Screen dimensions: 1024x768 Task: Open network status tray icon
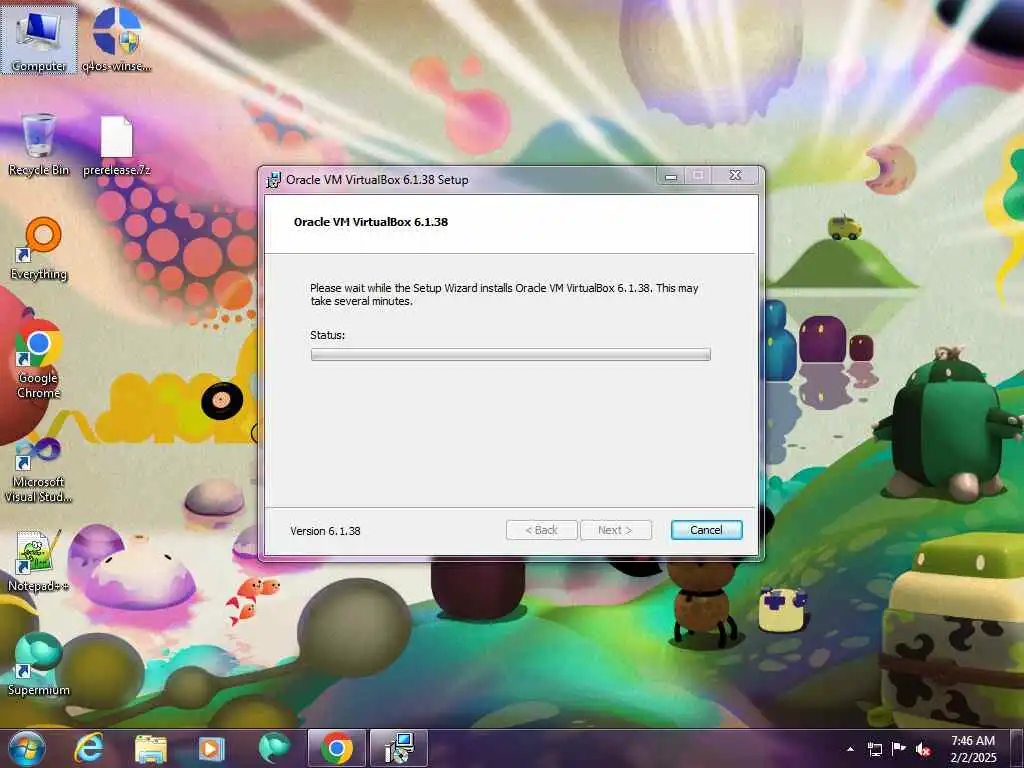(x=874, y=749)
